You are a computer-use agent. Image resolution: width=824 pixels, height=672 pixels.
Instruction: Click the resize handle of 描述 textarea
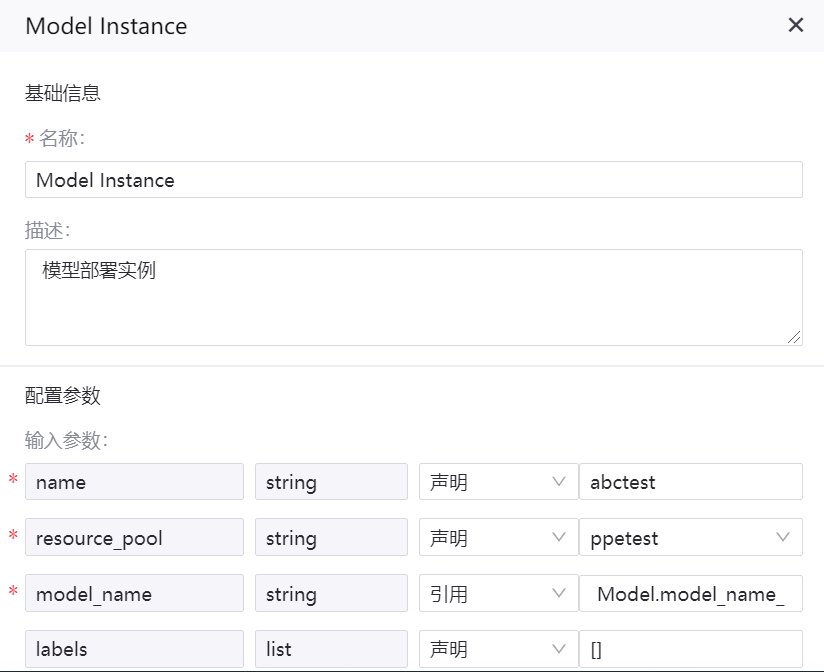[x=794, y=338]
